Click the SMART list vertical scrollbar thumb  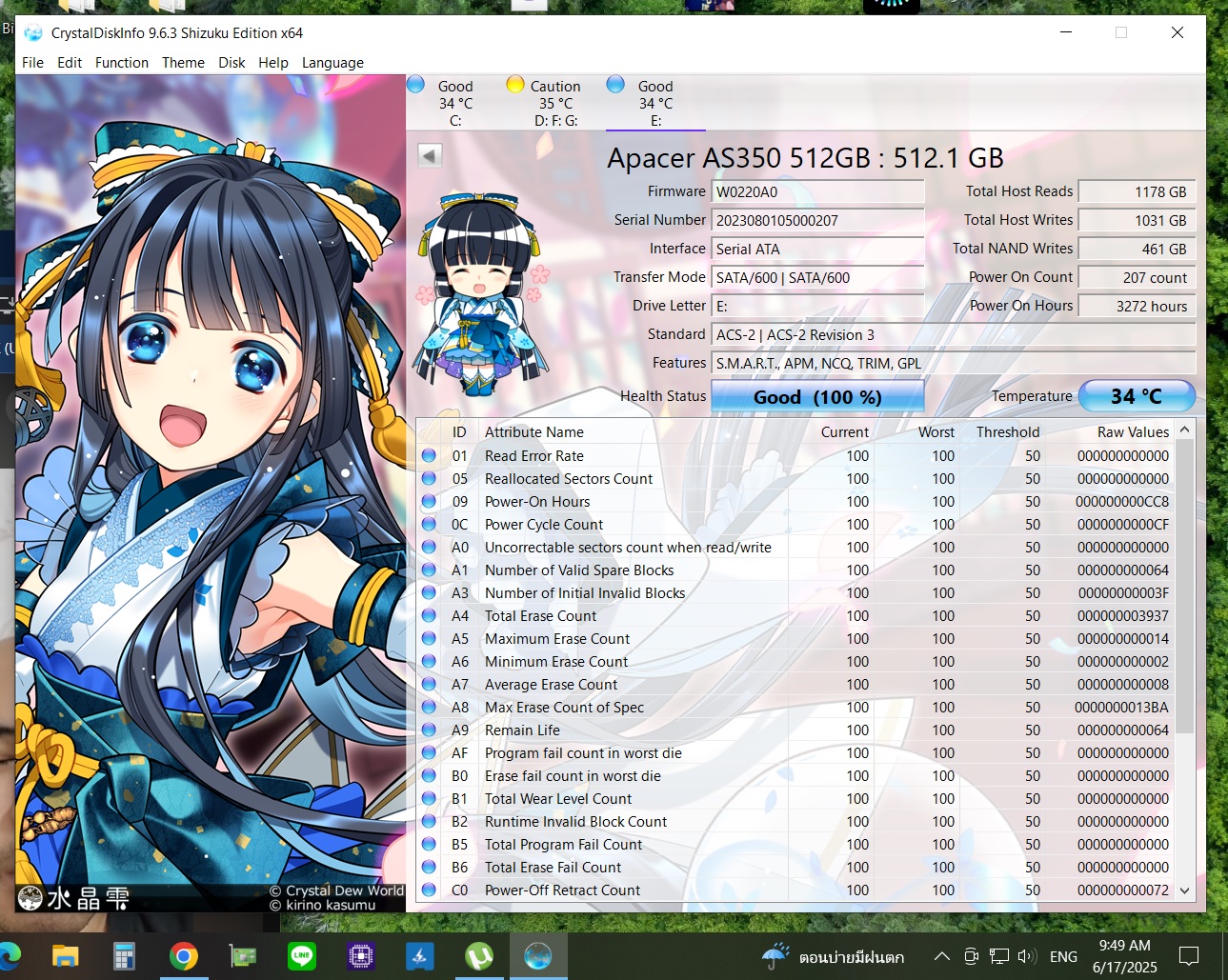(1185, 586)
